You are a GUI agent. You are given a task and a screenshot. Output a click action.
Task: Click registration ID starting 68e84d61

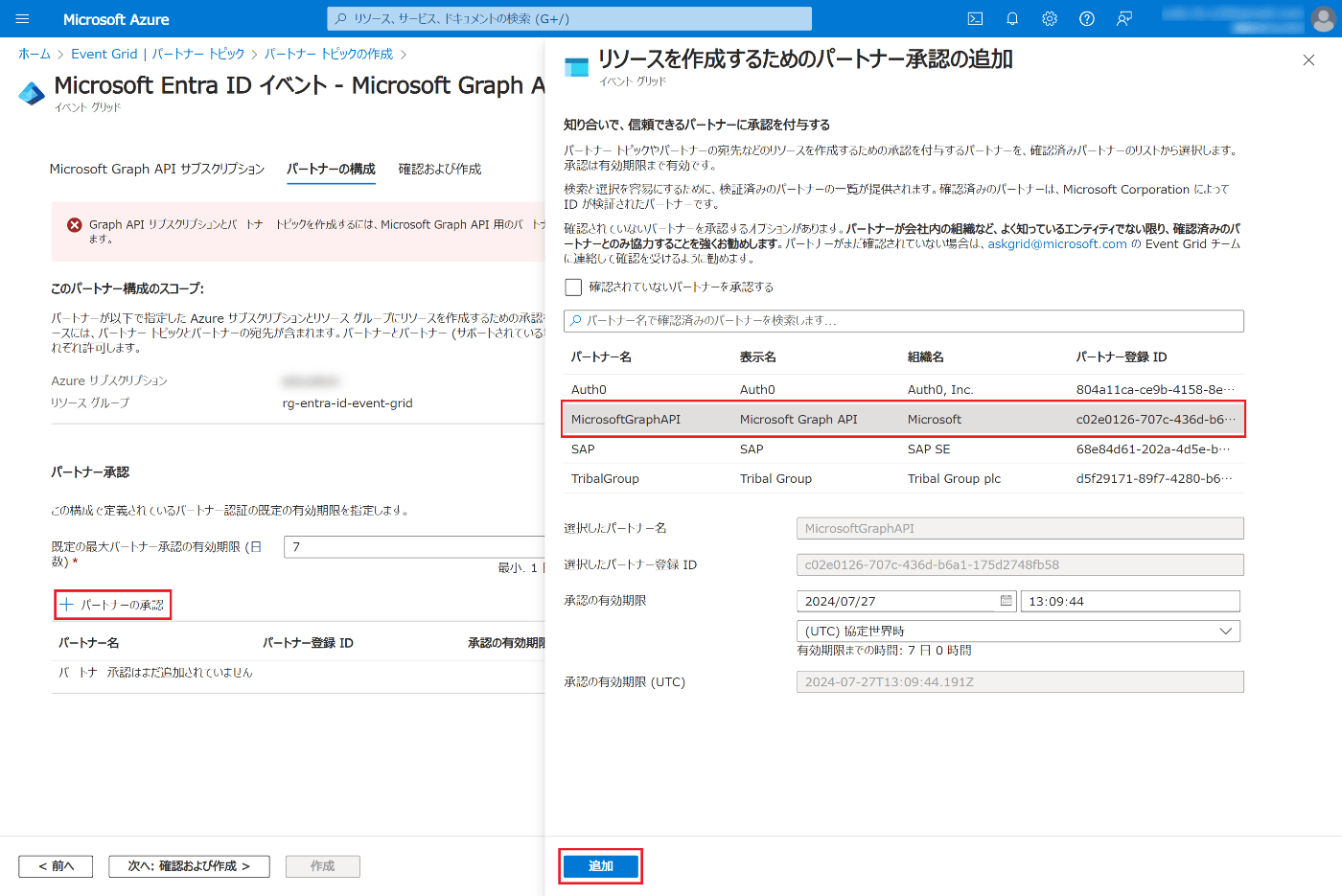click(x=1153, y=448)
